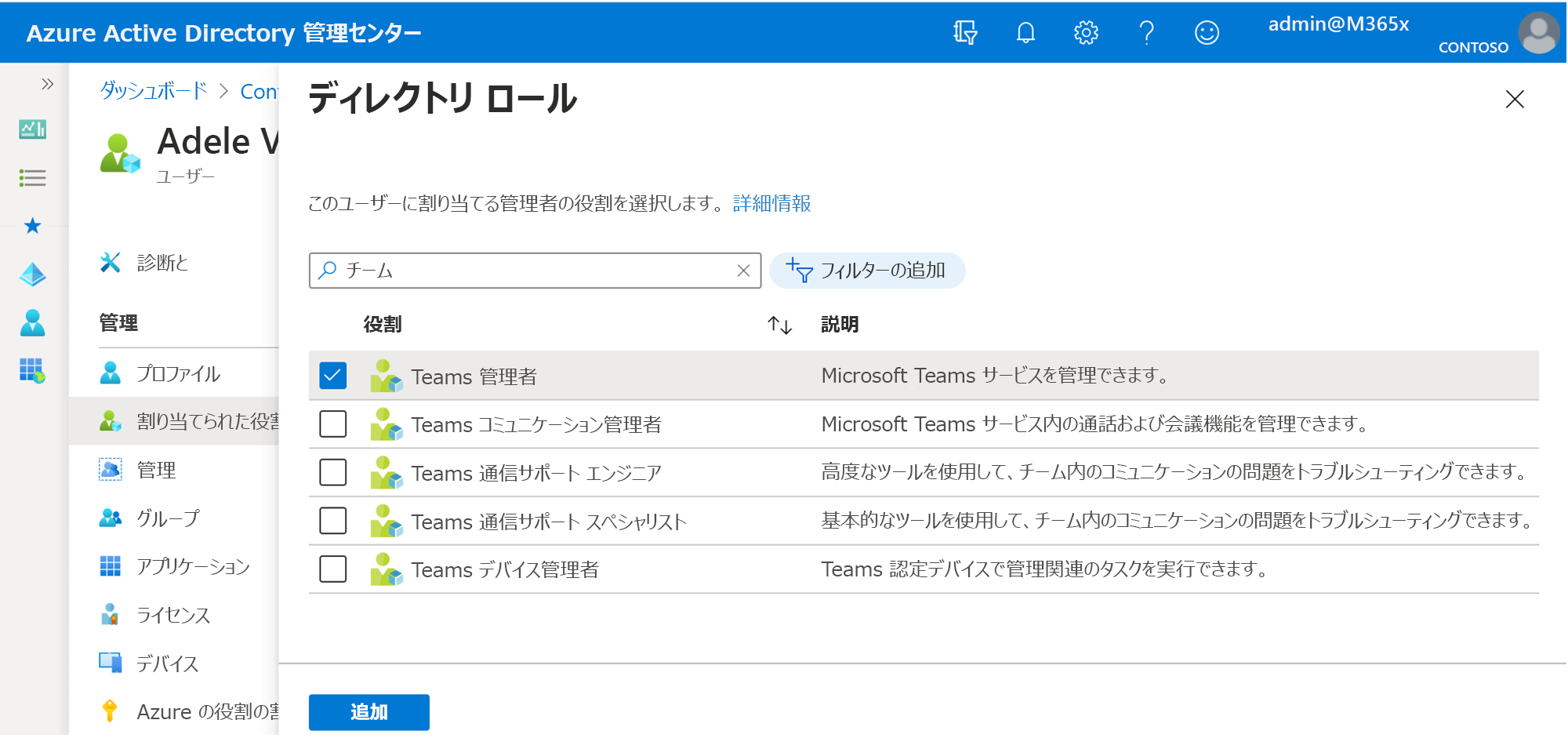1568x738 pixels.
Task: Check the Teams デバイス管理者 checkbox
Action: 332,569
